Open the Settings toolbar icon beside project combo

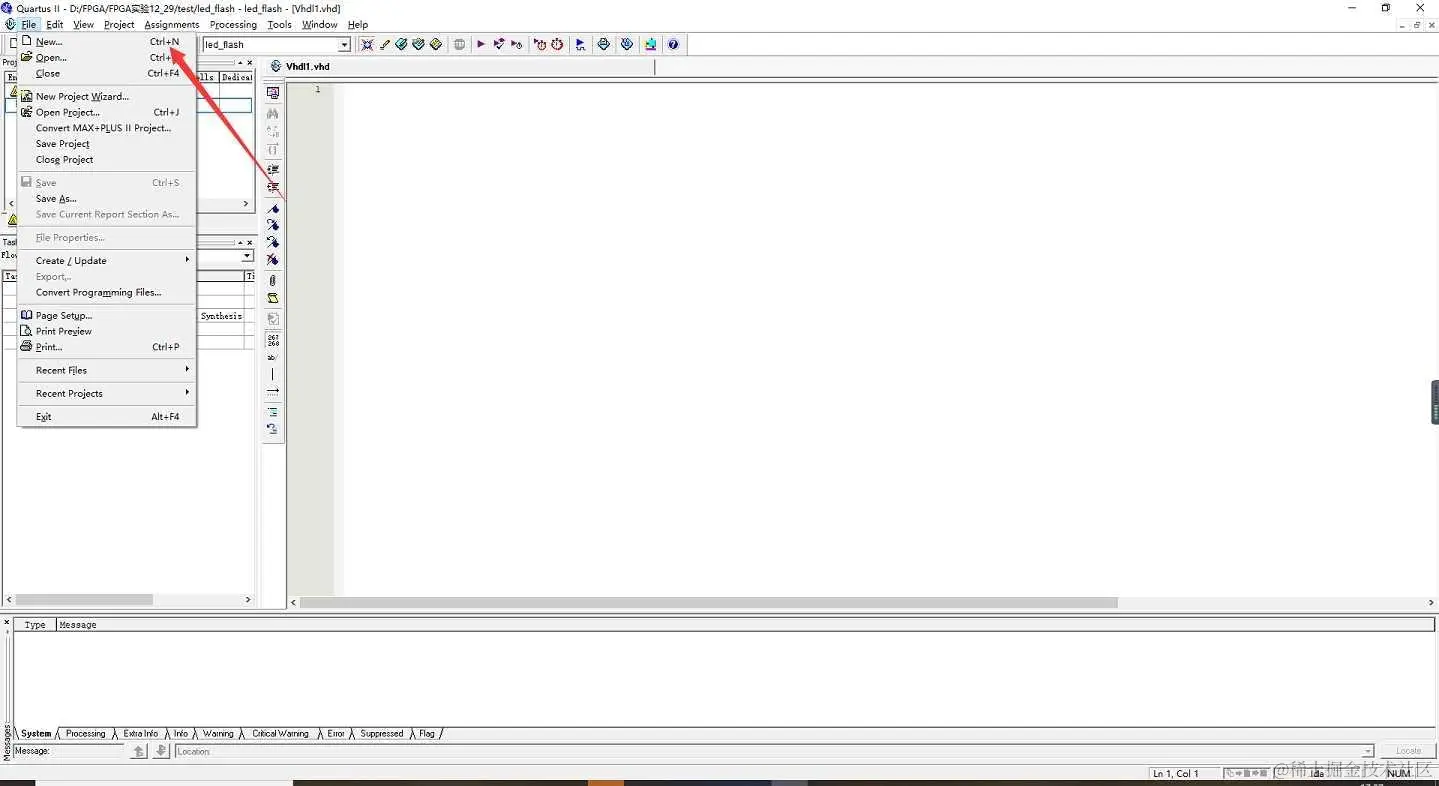(367, 44)
